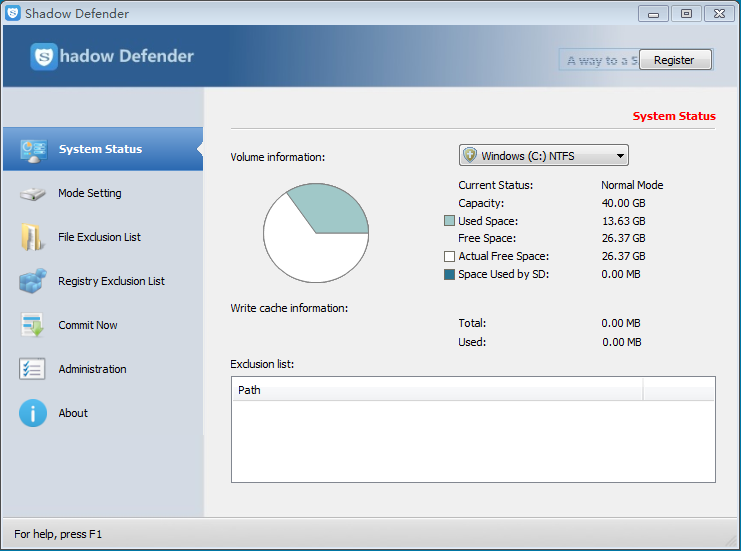Click the Mode Setting drive icon
The width and height of the screenshot is (741, 551).
tap(33, 194)
